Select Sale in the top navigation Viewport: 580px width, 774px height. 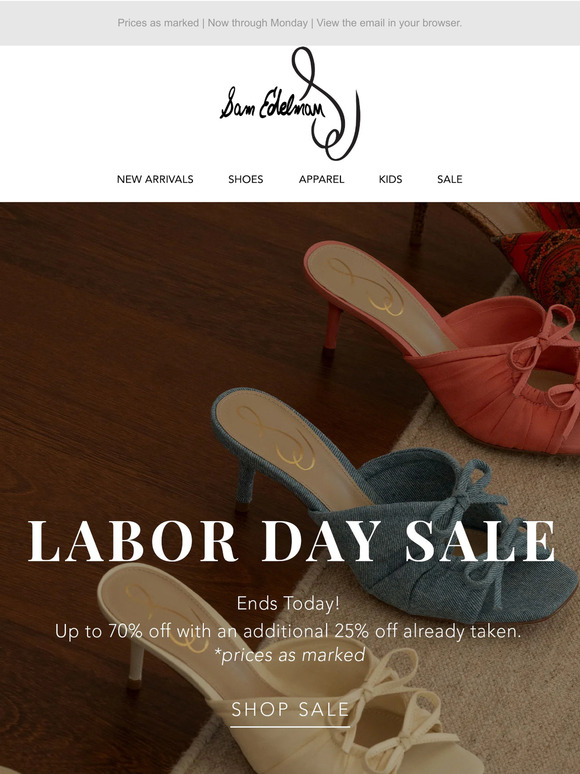pos(450,179)
